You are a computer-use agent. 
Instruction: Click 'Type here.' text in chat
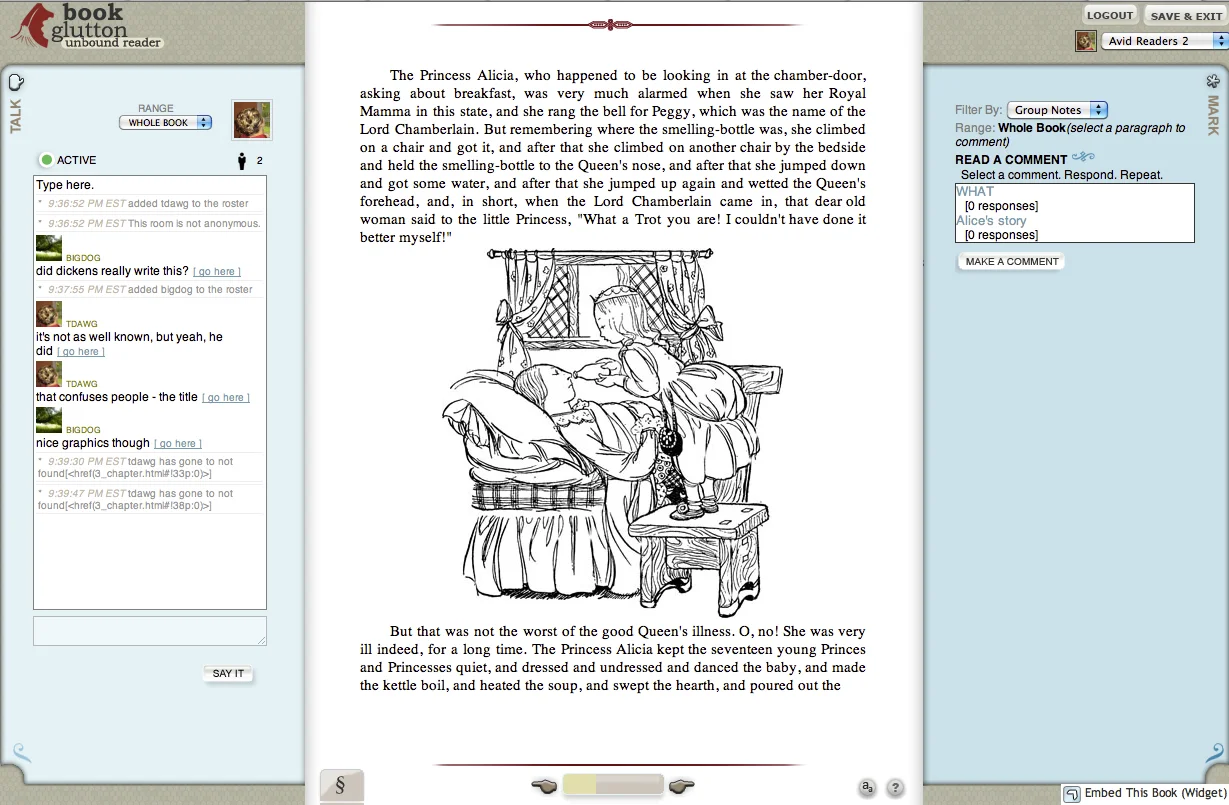click(65, 185)
